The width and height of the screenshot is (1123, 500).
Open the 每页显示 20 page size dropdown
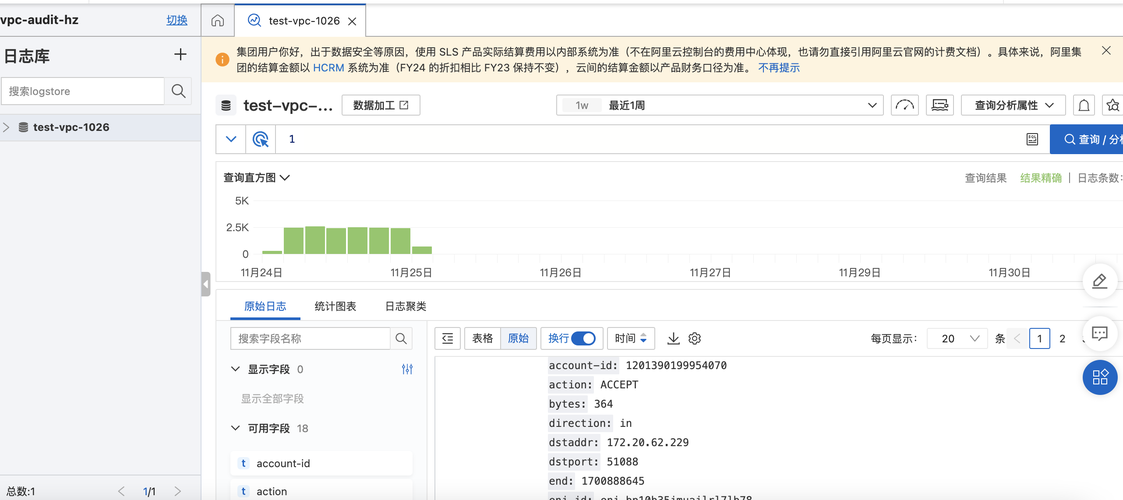click(x=957, y=339)
